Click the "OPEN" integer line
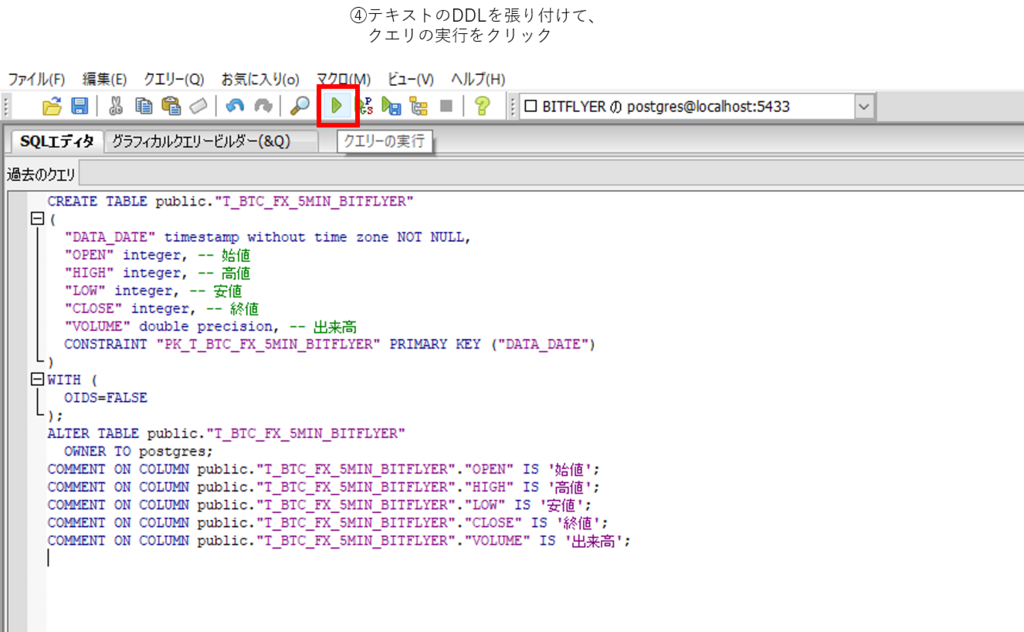 point(157,255)
